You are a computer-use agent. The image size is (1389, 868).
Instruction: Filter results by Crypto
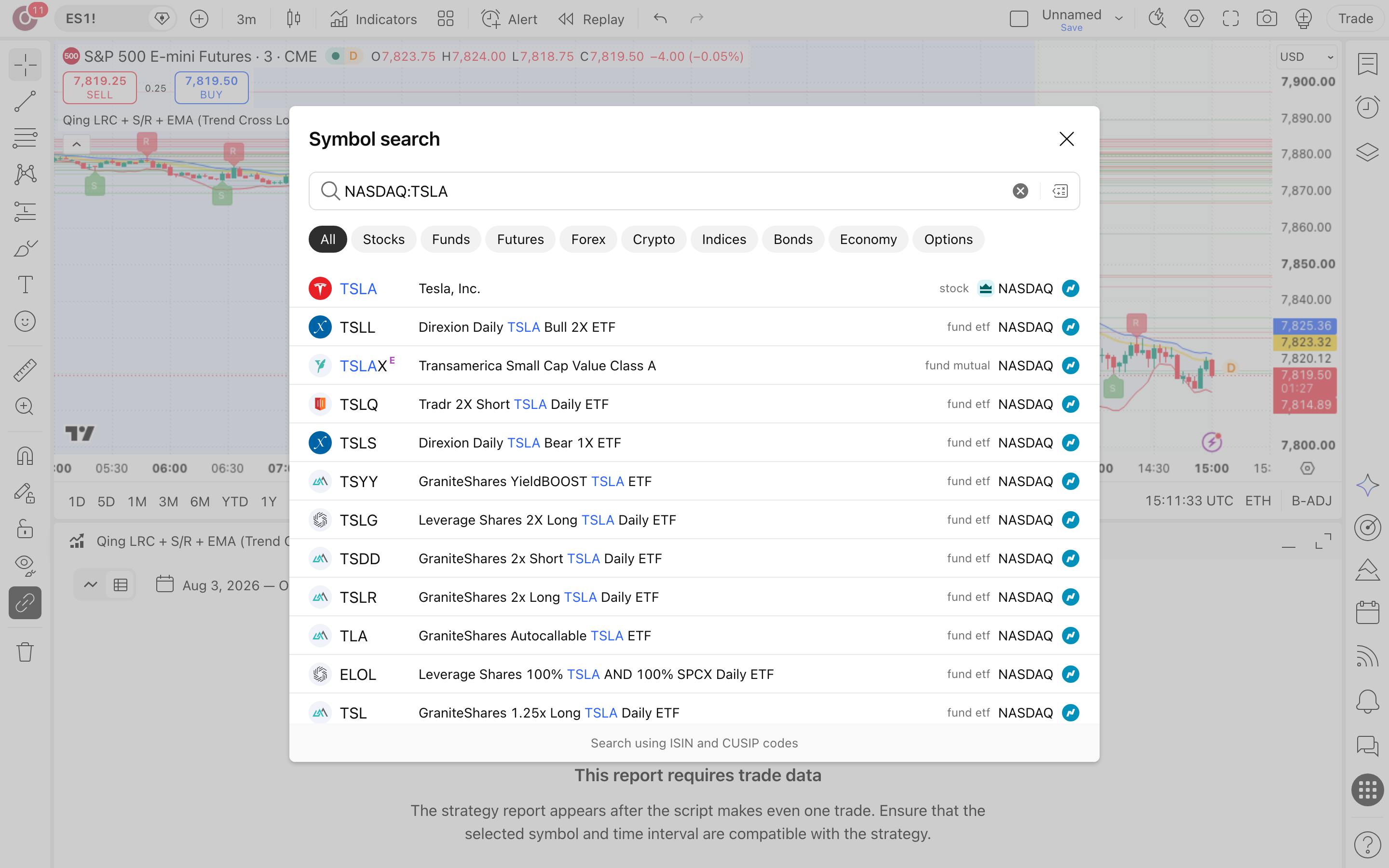point(653,239)
